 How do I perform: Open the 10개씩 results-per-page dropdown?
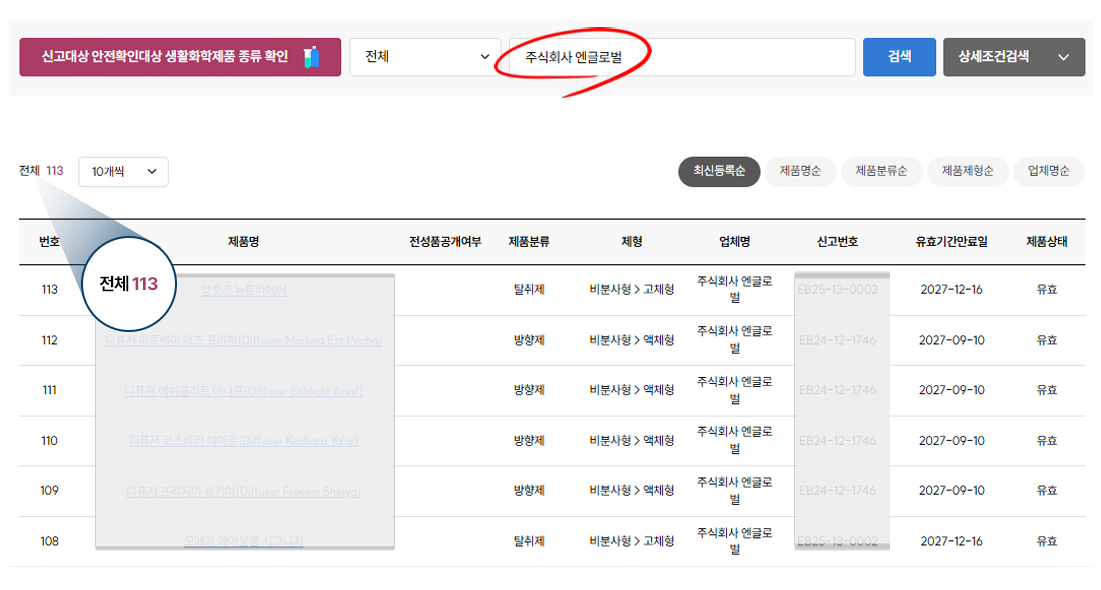click(123, 171)
